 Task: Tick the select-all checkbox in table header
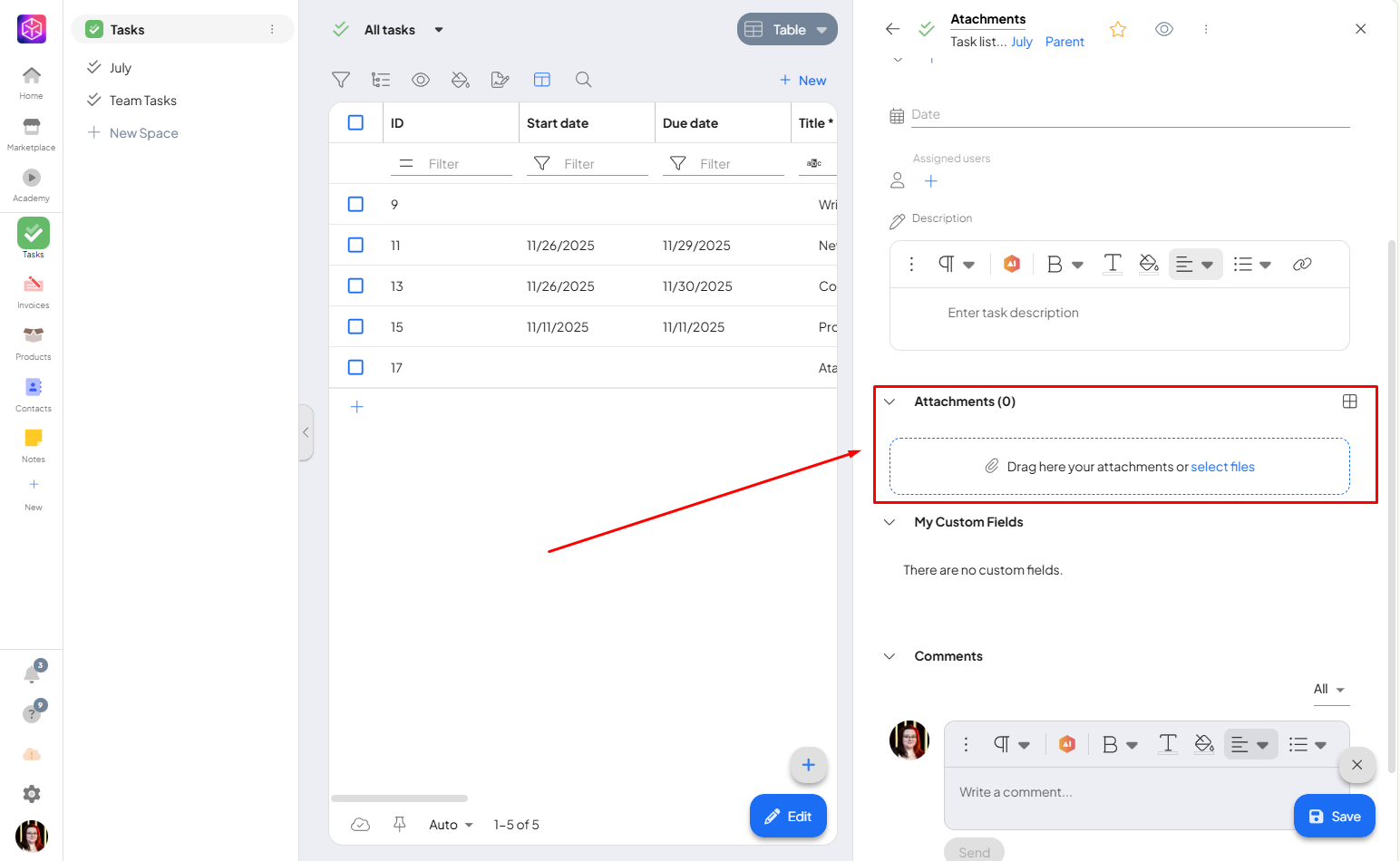point(355,122)
